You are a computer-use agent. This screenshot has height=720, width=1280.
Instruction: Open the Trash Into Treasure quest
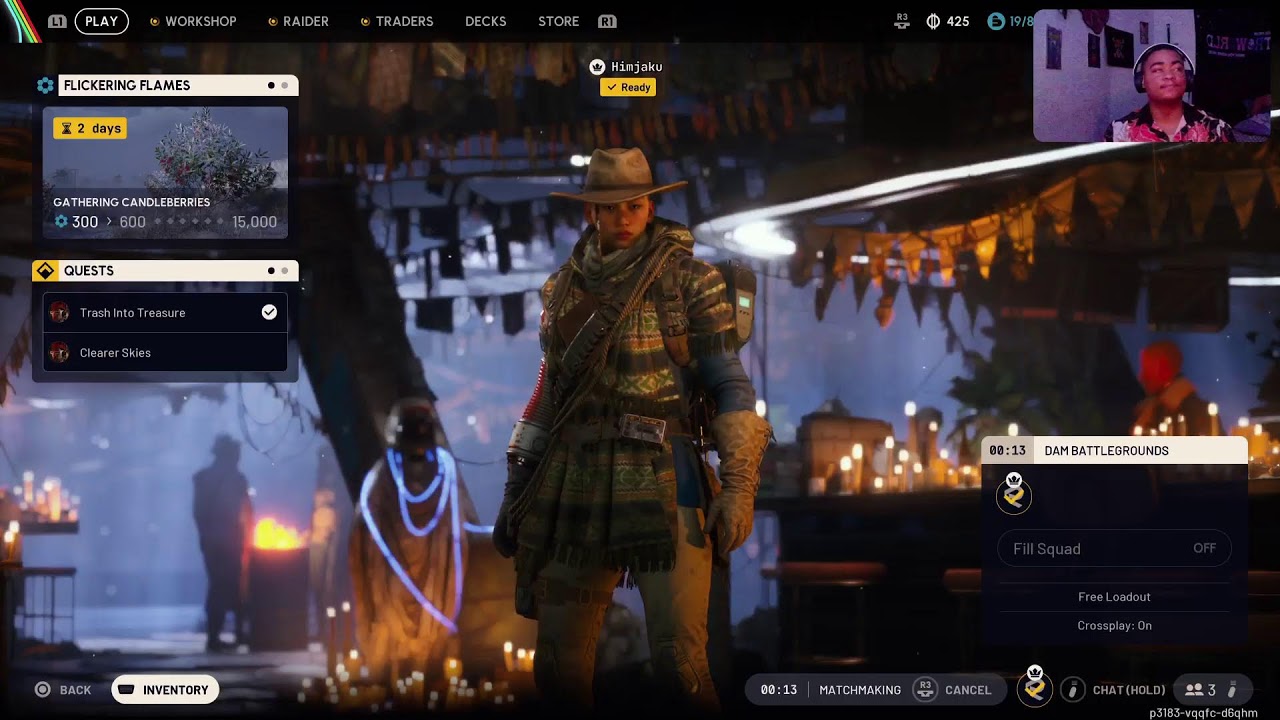tap(165, 313)
